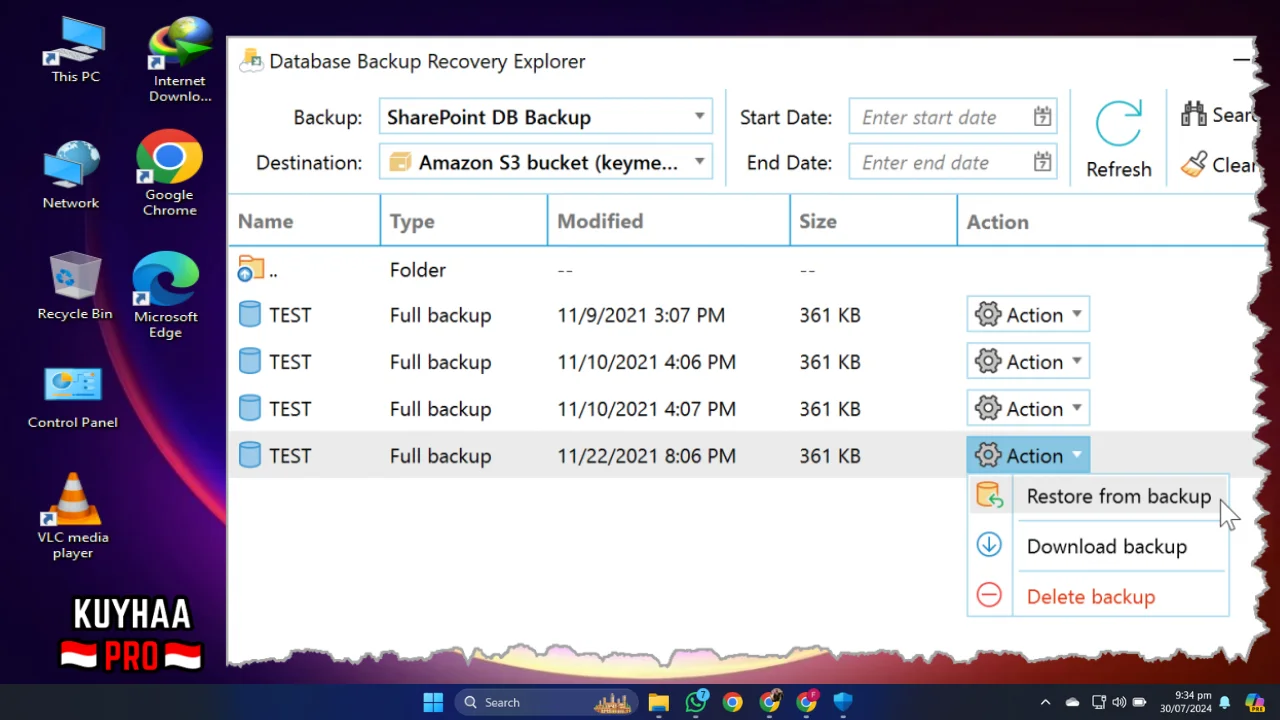This screenshot has width=1280, height=720.
Task: Open the Start Date calendar picker icon
Action: (x=1042, y=117)
